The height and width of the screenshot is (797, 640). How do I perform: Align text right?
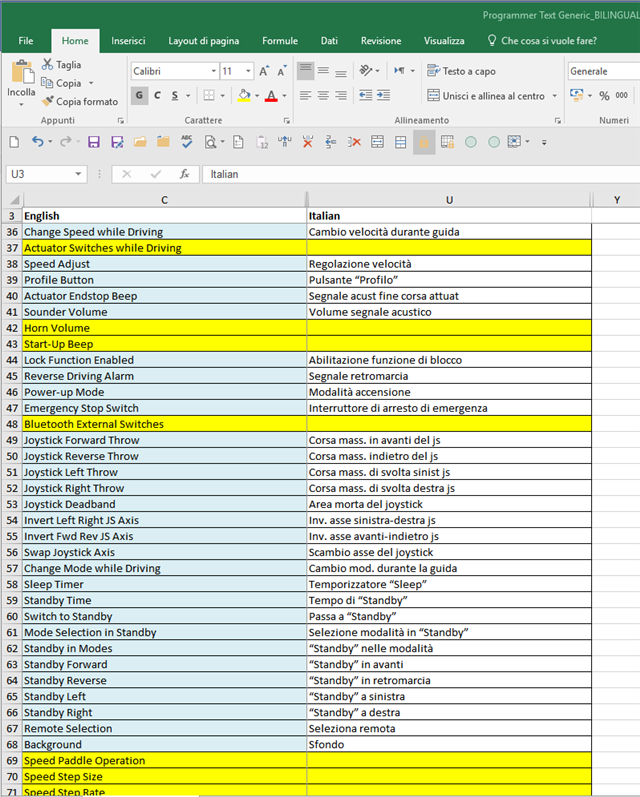341,96
